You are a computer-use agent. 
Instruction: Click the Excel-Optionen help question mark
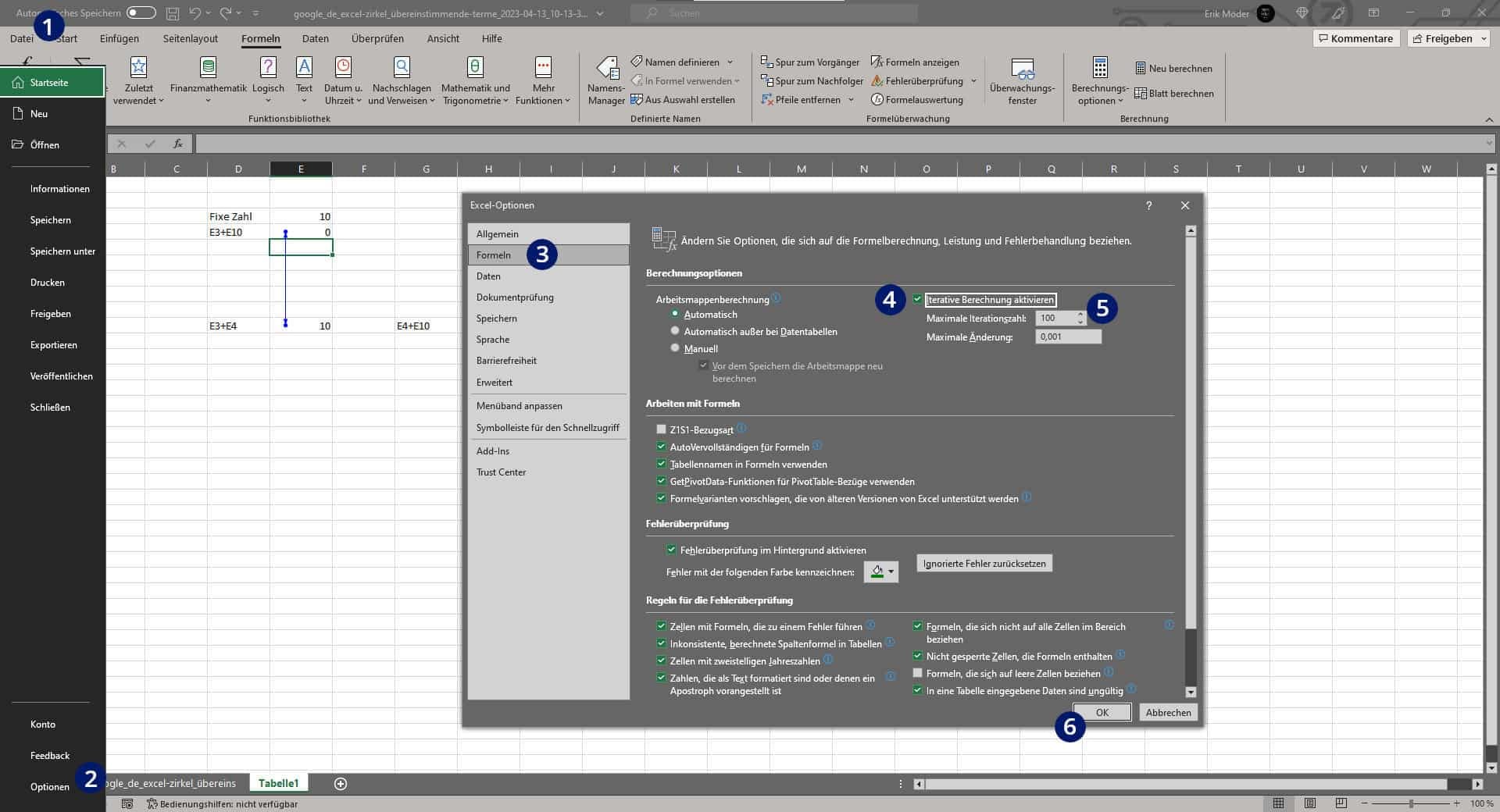[1148, 205]
